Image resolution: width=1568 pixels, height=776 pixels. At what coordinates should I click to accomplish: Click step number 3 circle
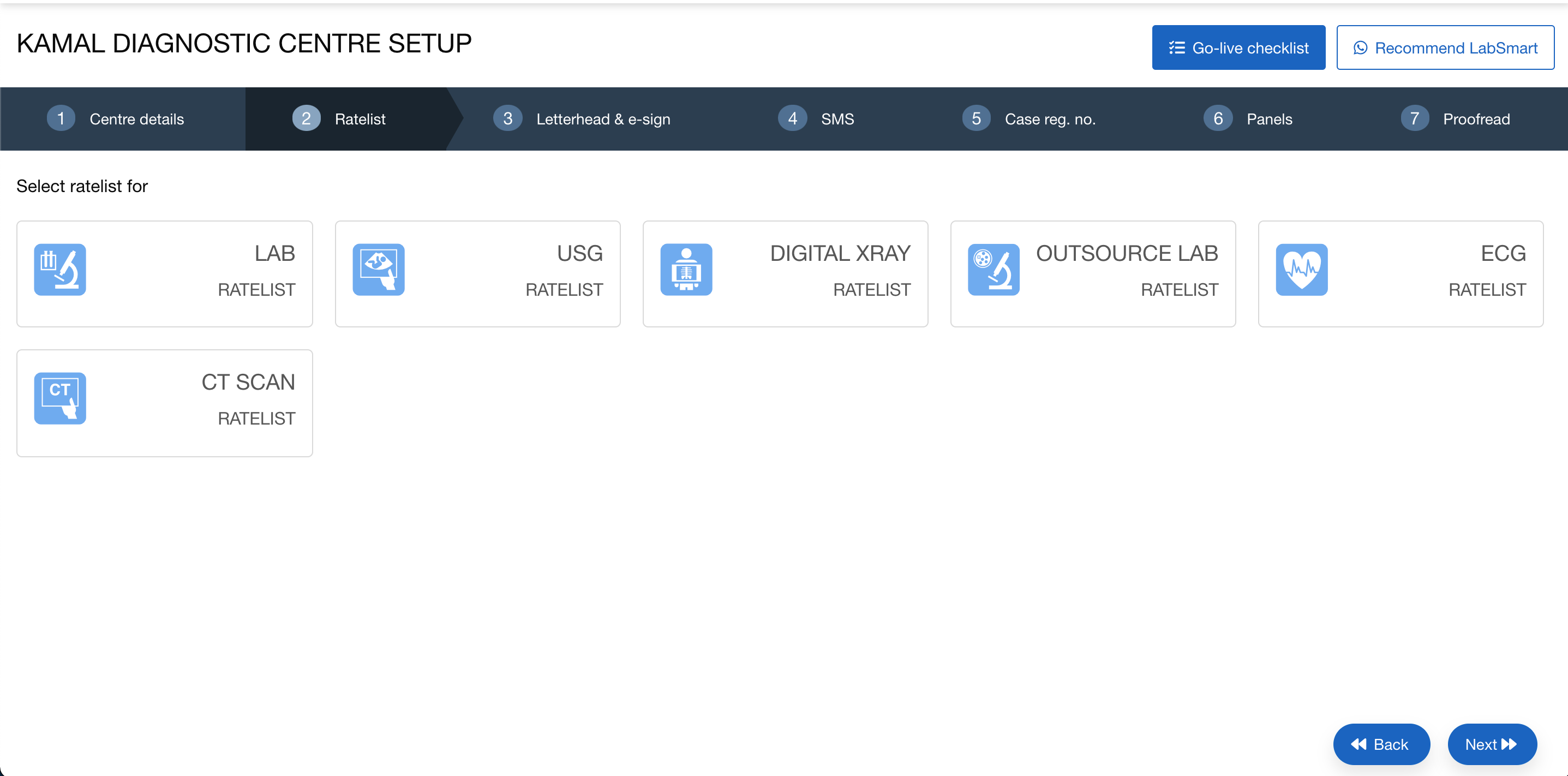(x=507, y=118)
